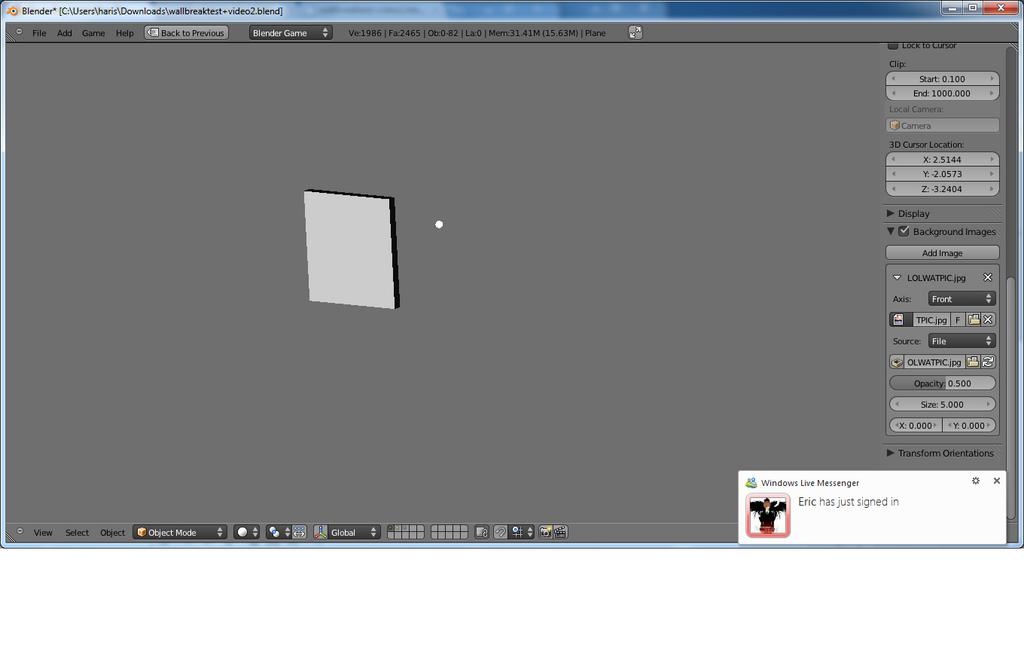
Task: Click the Y: 0.000 offset field
Action: coord(969,425)
